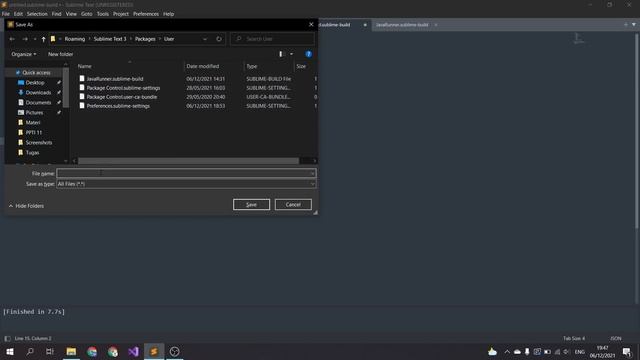Click the File name input field

click(x=183, y=173)
